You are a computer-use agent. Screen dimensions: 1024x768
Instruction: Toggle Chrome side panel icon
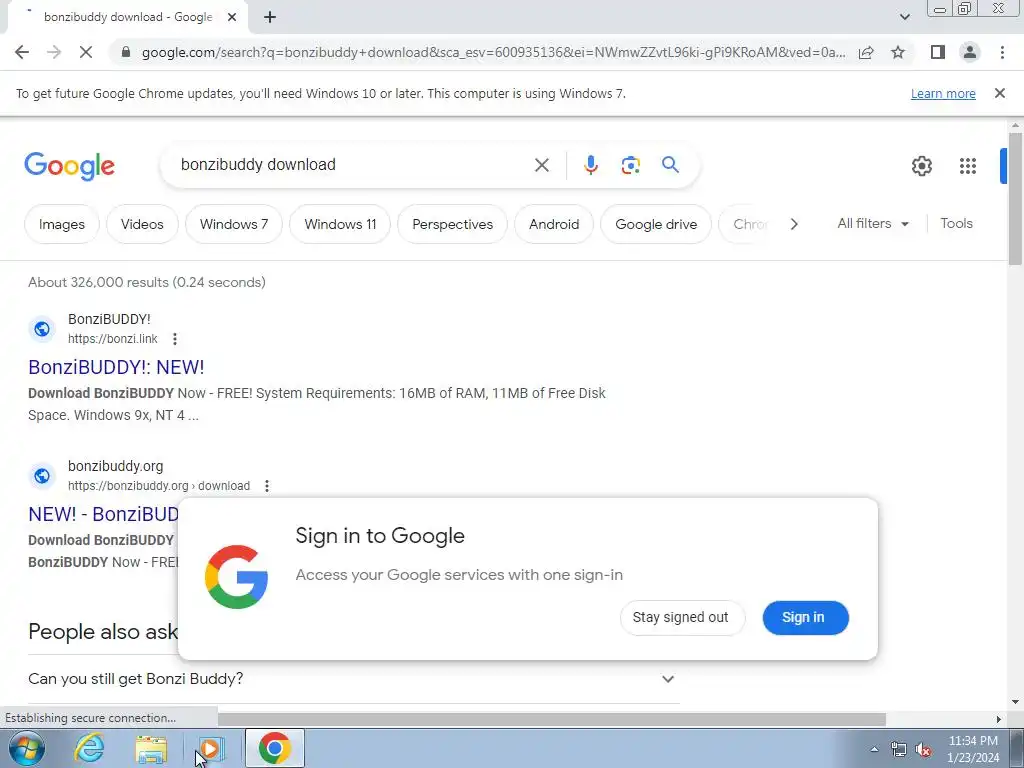(x=938, y=52)
